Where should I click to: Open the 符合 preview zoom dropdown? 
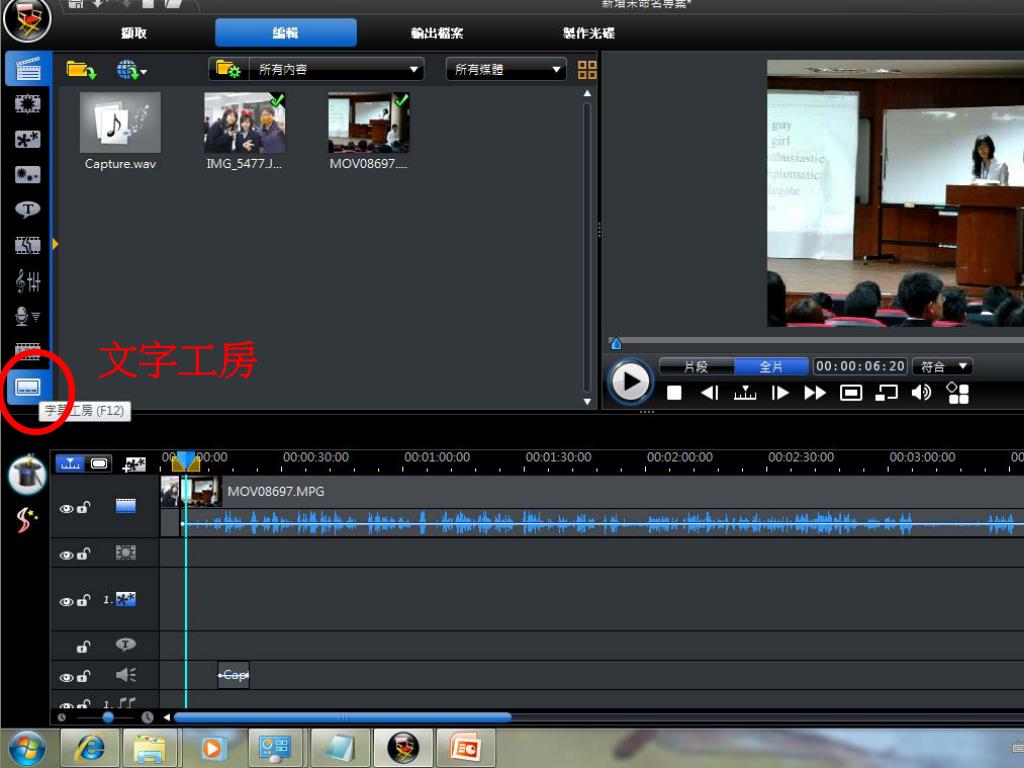(x=942, y=366)
